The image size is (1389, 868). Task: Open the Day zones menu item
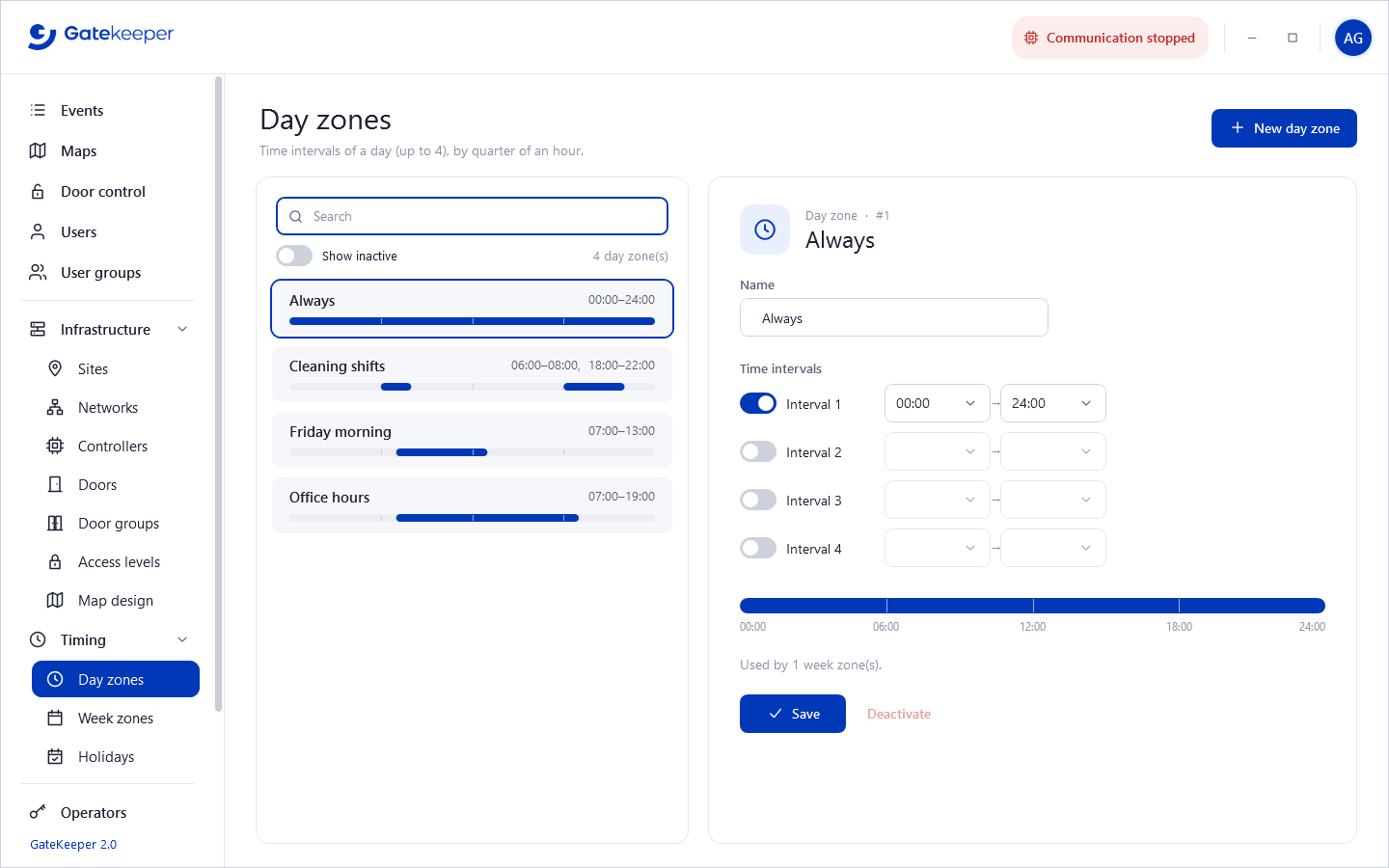point(116,679)
